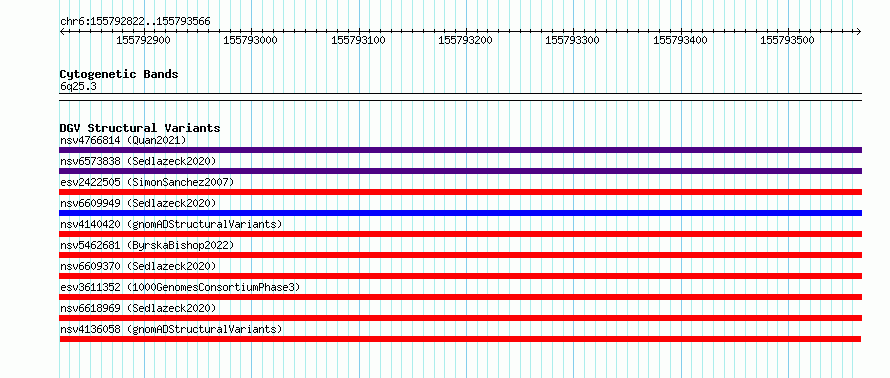Viewport: 890px width, 378px height.
Task: Click ruler position 155793000
Action: coord(251,40)
